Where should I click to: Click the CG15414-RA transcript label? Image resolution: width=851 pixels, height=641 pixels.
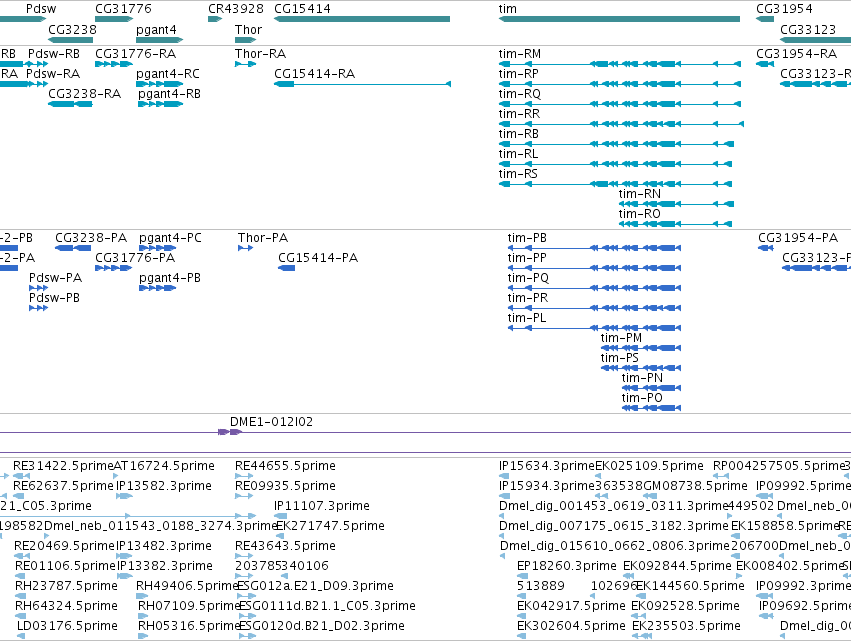pos(314,74)
